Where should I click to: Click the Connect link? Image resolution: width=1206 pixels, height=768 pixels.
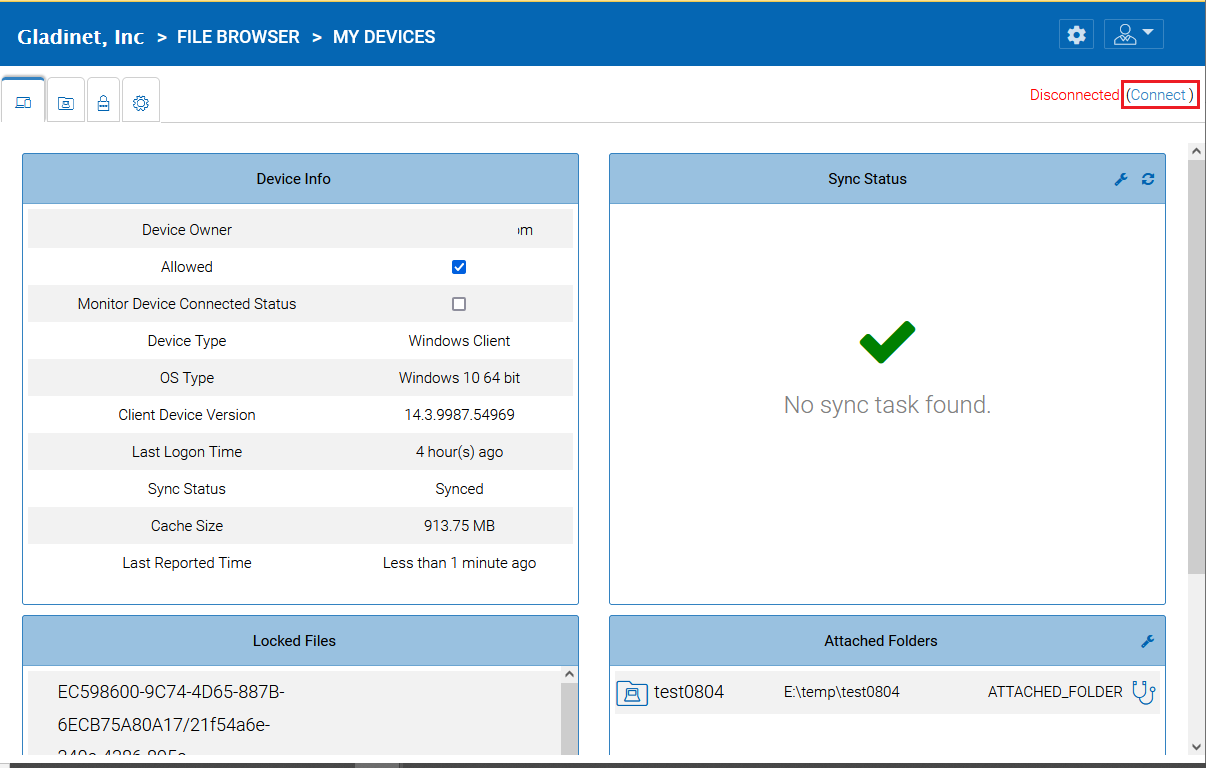1158,95
